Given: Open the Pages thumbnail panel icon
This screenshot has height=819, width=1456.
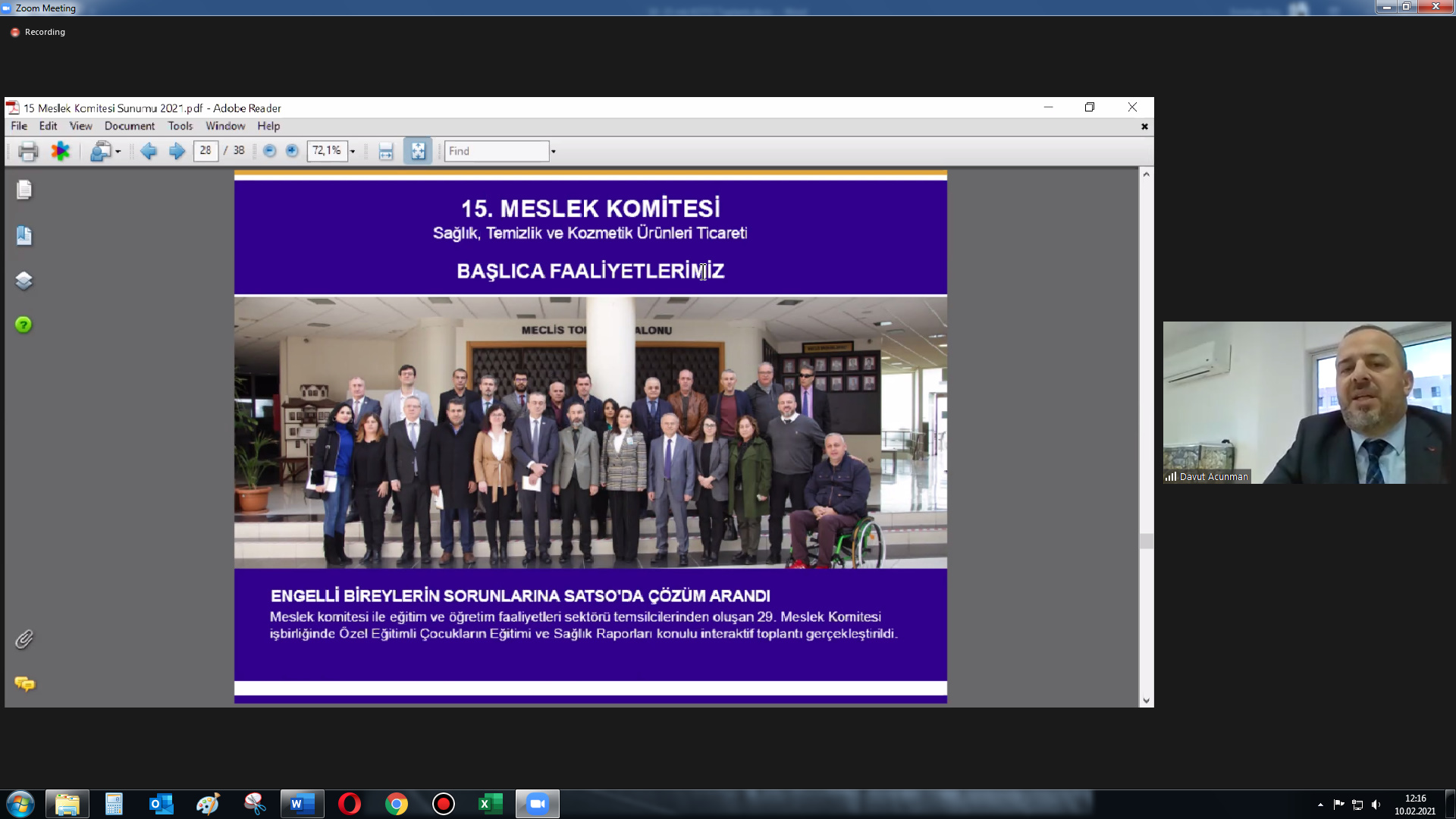Looking at the screenshot, I should coord(24,190).
